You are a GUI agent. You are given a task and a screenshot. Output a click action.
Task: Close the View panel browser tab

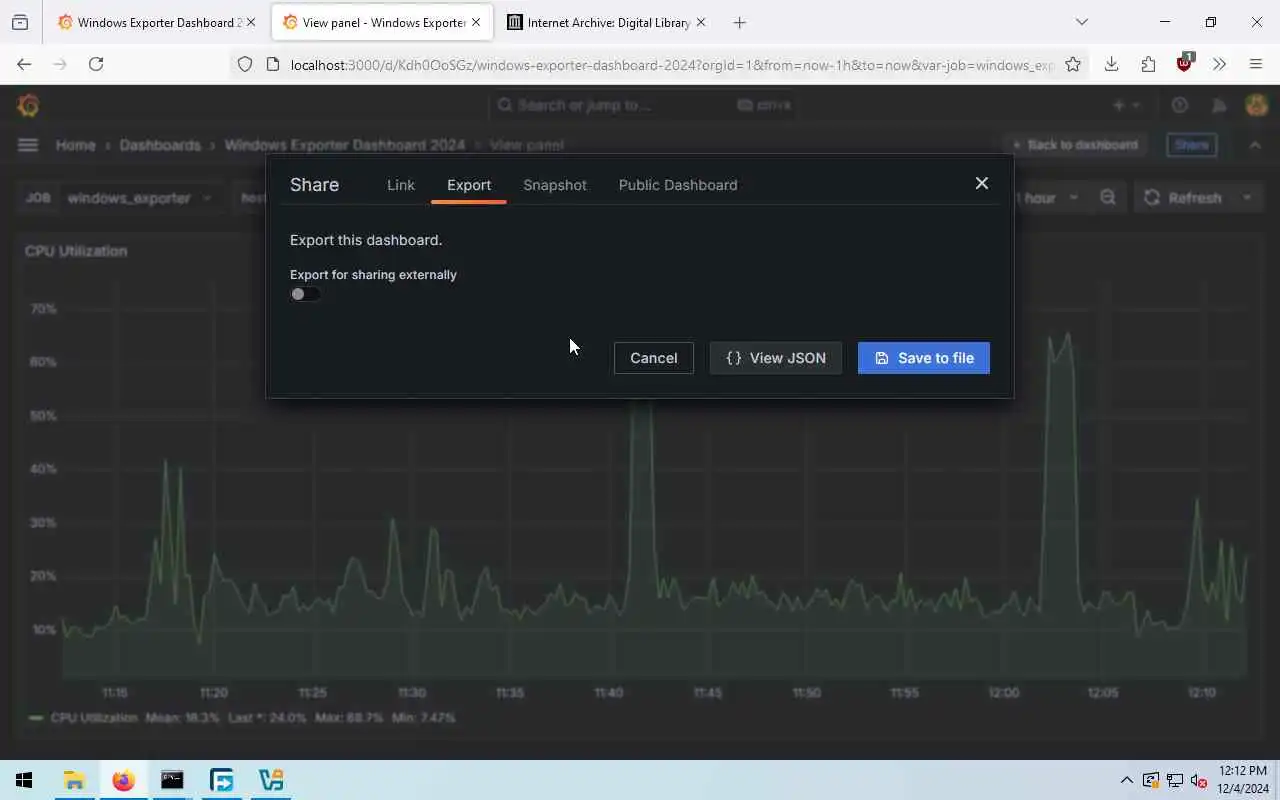476,22
